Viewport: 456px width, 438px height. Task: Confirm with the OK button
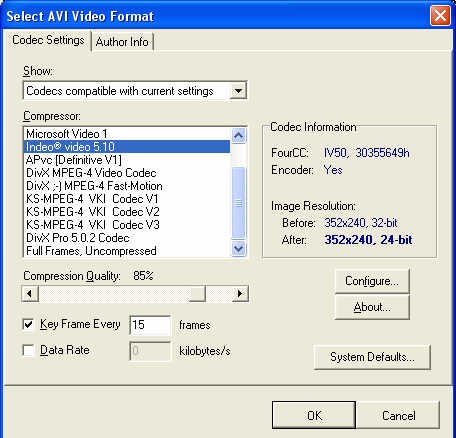314,415
